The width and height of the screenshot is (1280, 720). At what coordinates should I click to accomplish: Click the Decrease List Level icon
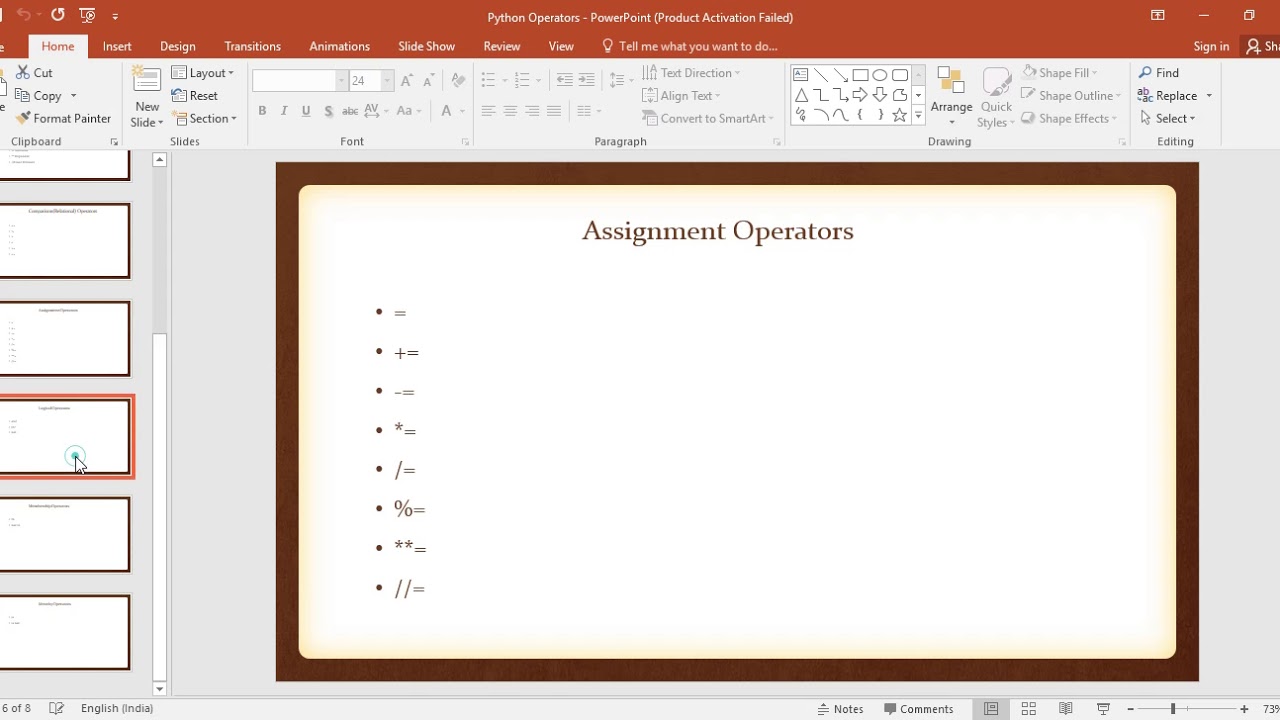(564, 80)
